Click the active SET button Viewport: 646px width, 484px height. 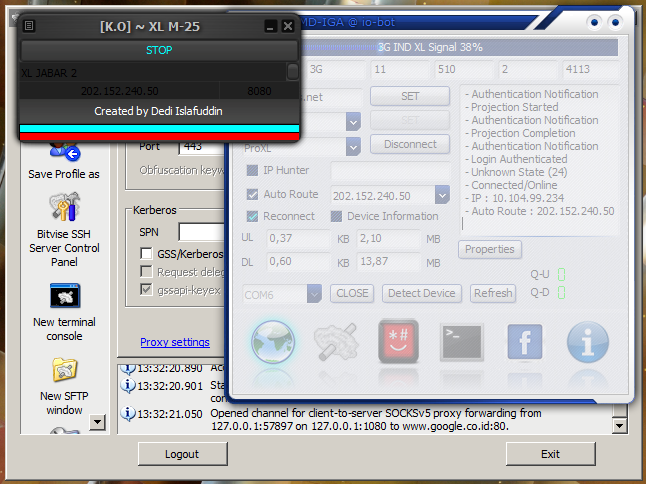[410, 96]
